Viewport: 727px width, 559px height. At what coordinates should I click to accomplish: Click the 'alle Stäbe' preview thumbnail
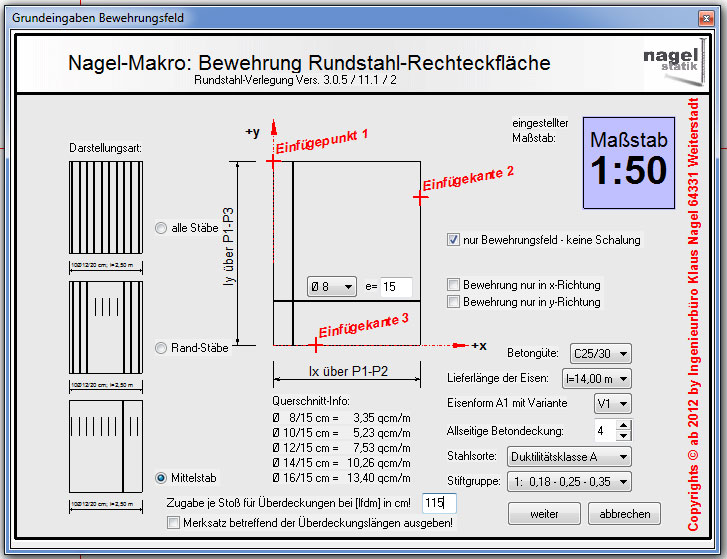pyautogui.click(x=107, y=209)
